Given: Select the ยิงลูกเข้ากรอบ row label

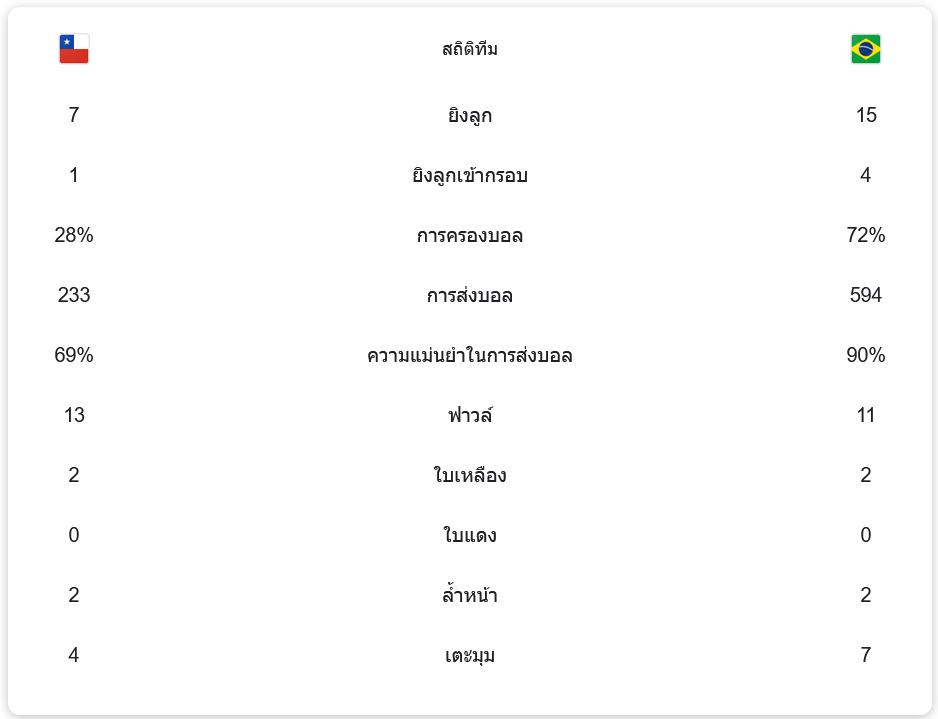Looking at the screenshot, I should click(x=469, y=176).
